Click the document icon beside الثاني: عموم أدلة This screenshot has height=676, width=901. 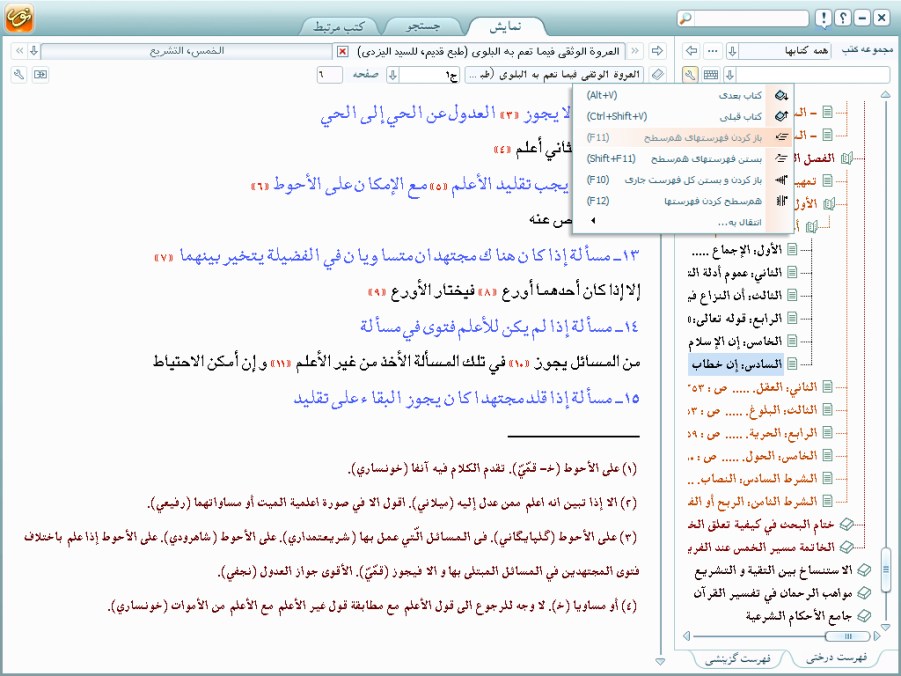tap(792, 272)
